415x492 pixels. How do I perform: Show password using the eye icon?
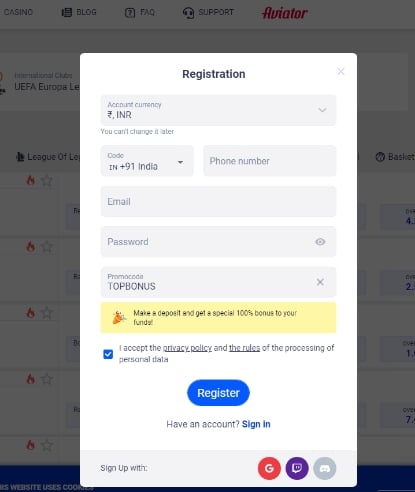320,242
